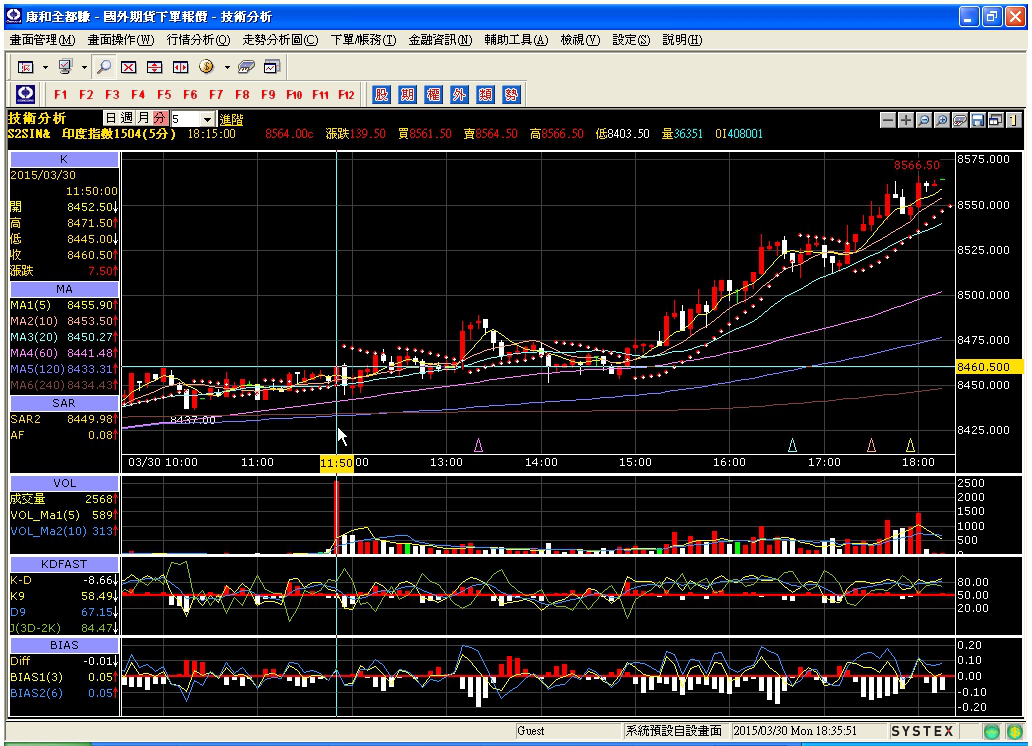Open the 金融資訊(N) menu
Screen dimensions: 1032x746
point(440,40)
